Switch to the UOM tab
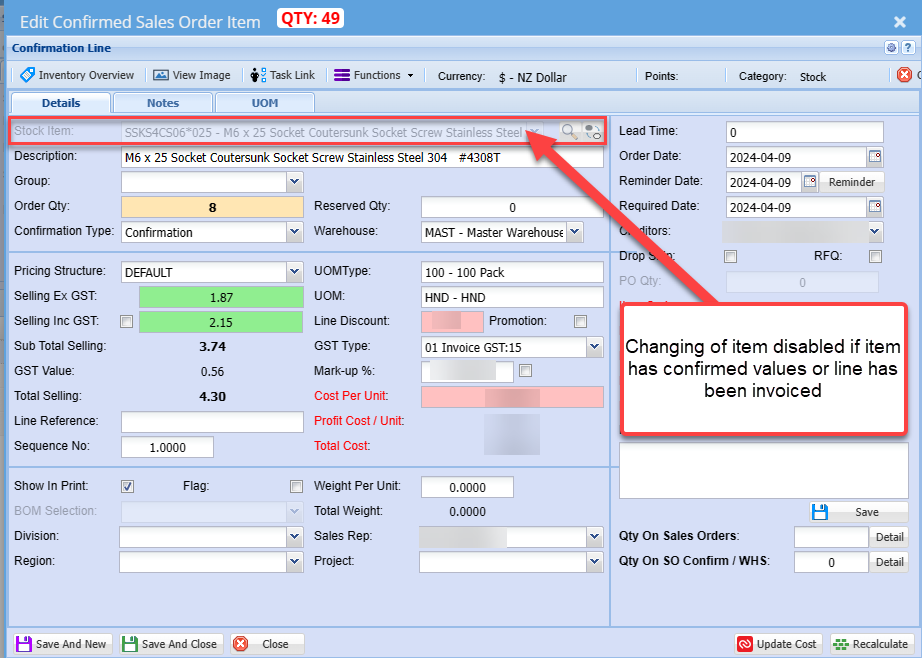922x658 pixels. (264, 103)
